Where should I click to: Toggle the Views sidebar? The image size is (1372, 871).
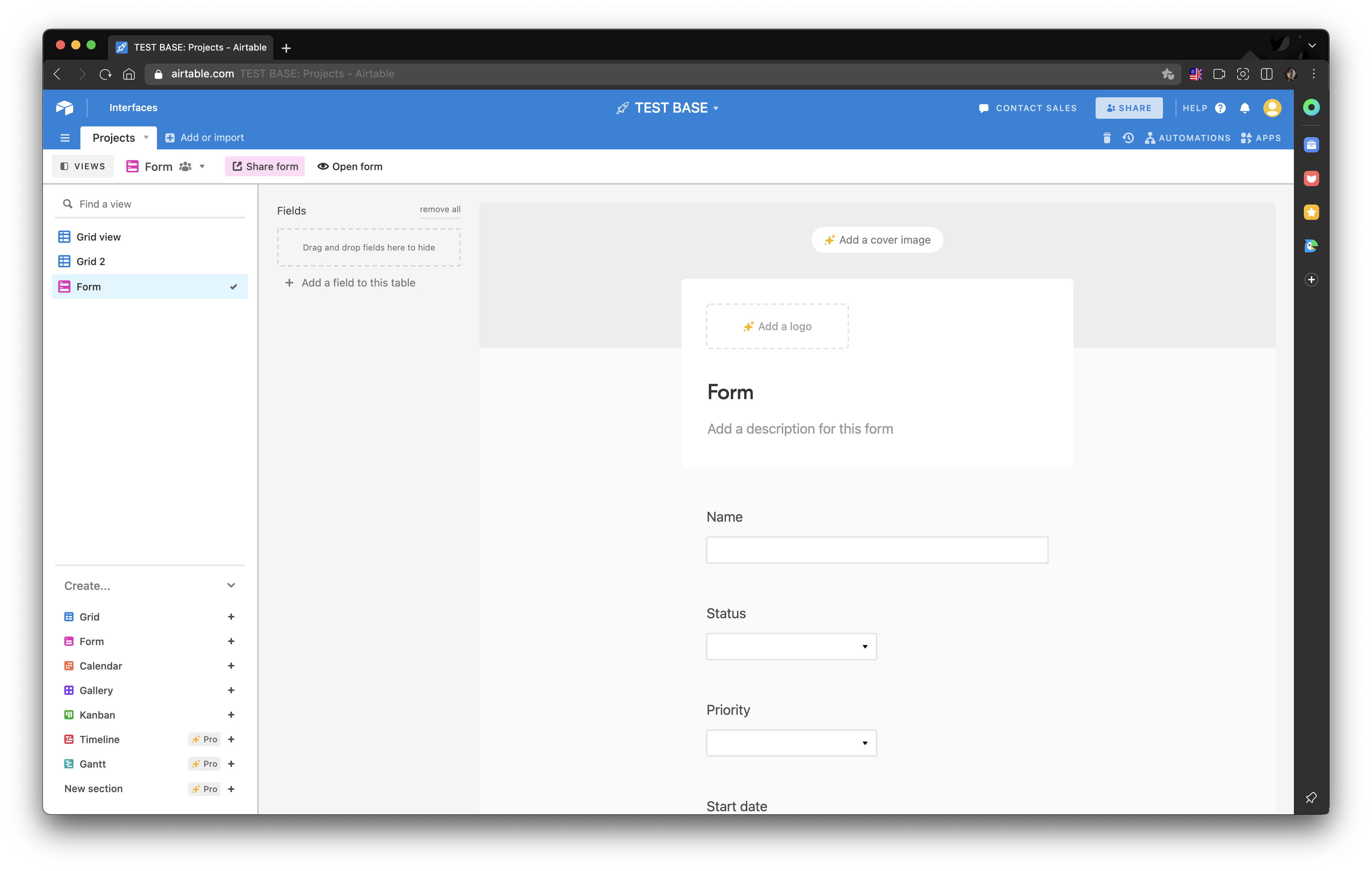tap(83, 167)
